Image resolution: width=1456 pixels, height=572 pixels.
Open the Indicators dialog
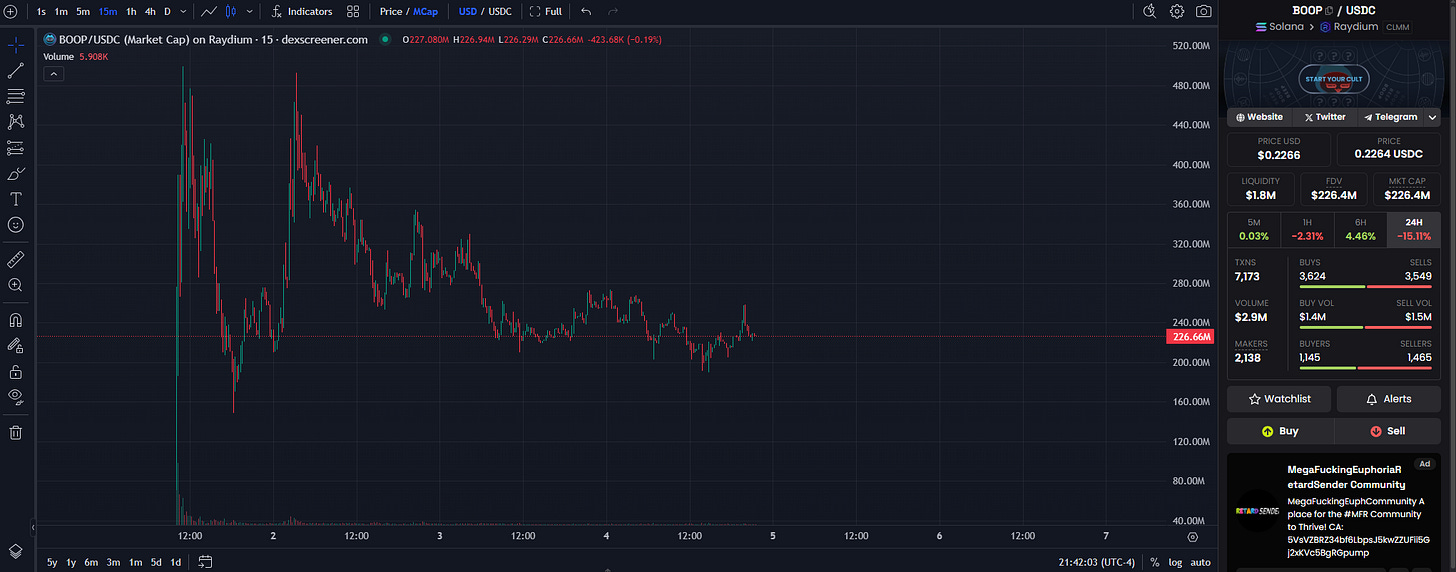(302, 11)
